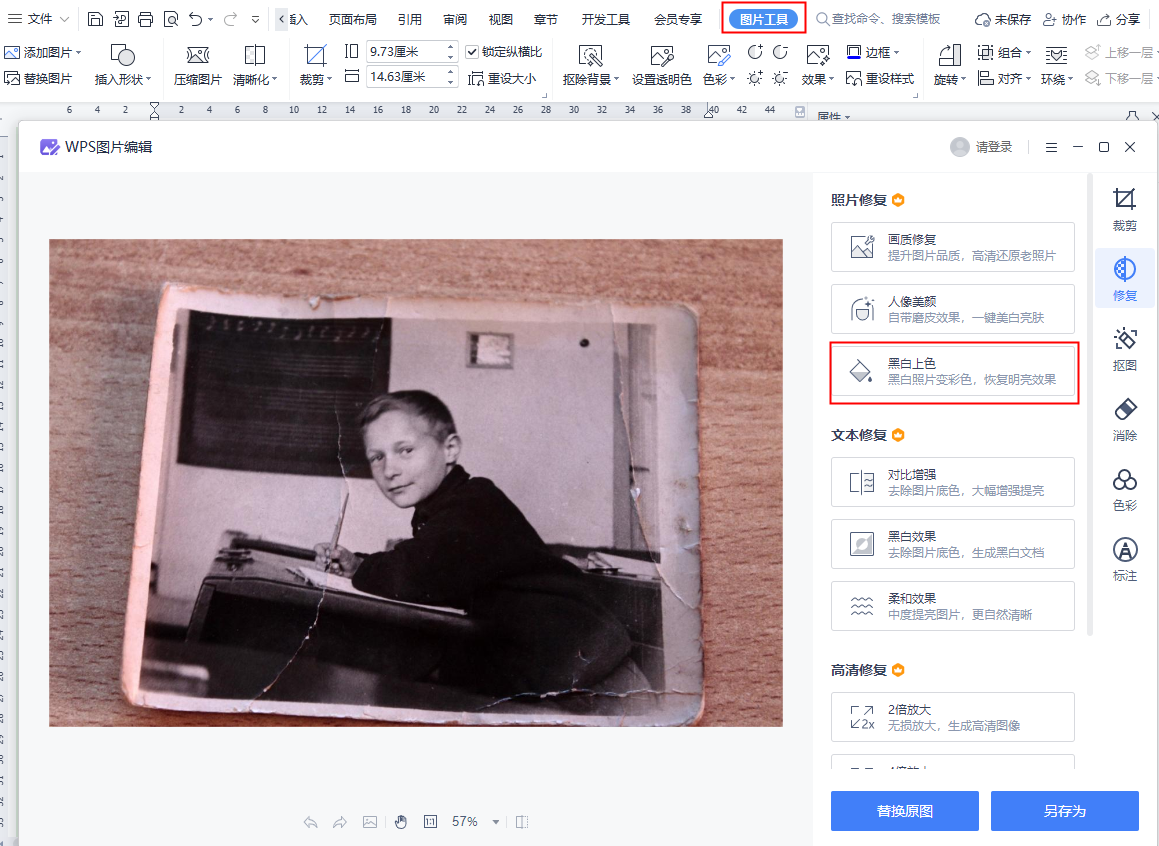Switch to the 审阅 tab
Image resolution: width=1159 pixels, height=846 pixels.
(x=455, y=19)
